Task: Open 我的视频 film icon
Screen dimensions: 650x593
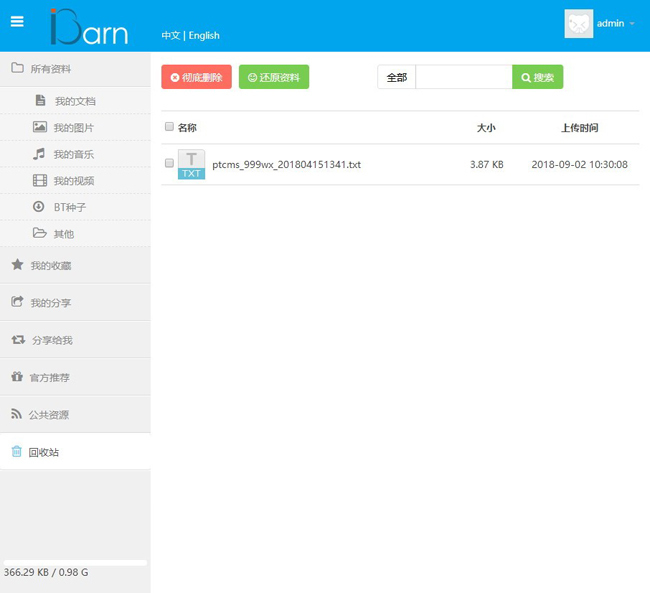Action: point(40,180)
